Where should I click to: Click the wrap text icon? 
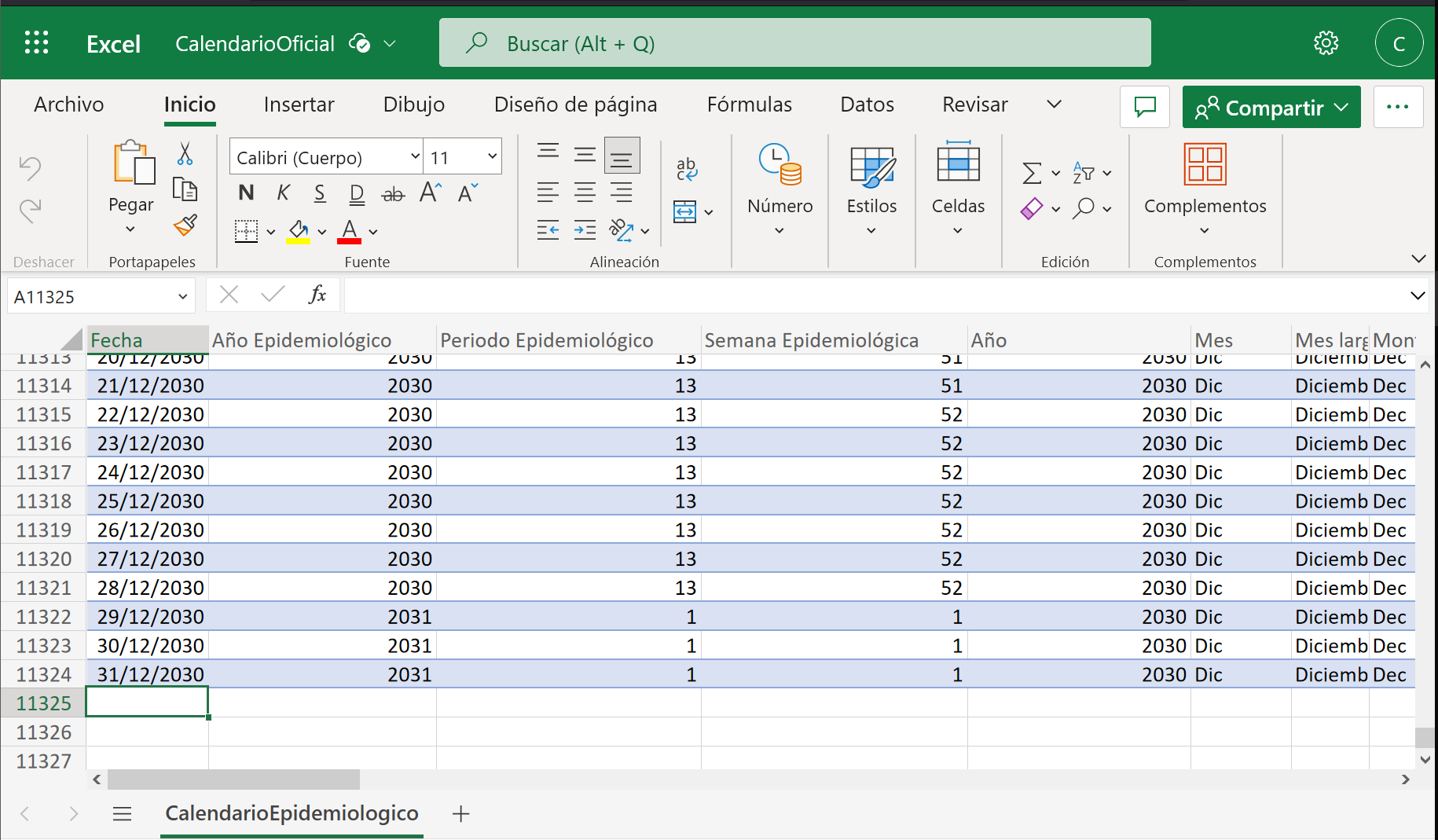click(687, 168)
